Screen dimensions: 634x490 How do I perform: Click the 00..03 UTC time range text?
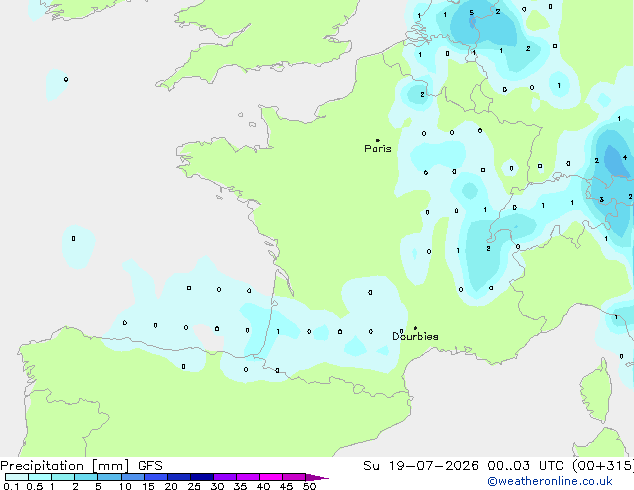click(x=526, y=466)
